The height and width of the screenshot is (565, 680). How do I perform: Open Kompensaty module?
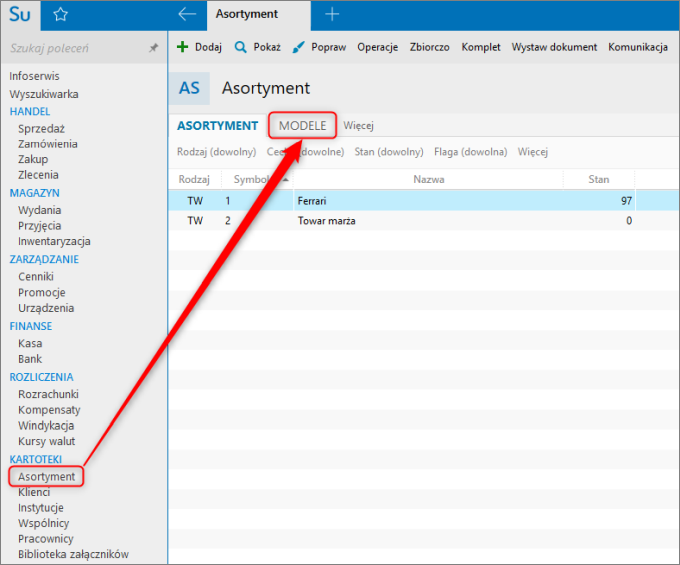coord(49,410)
